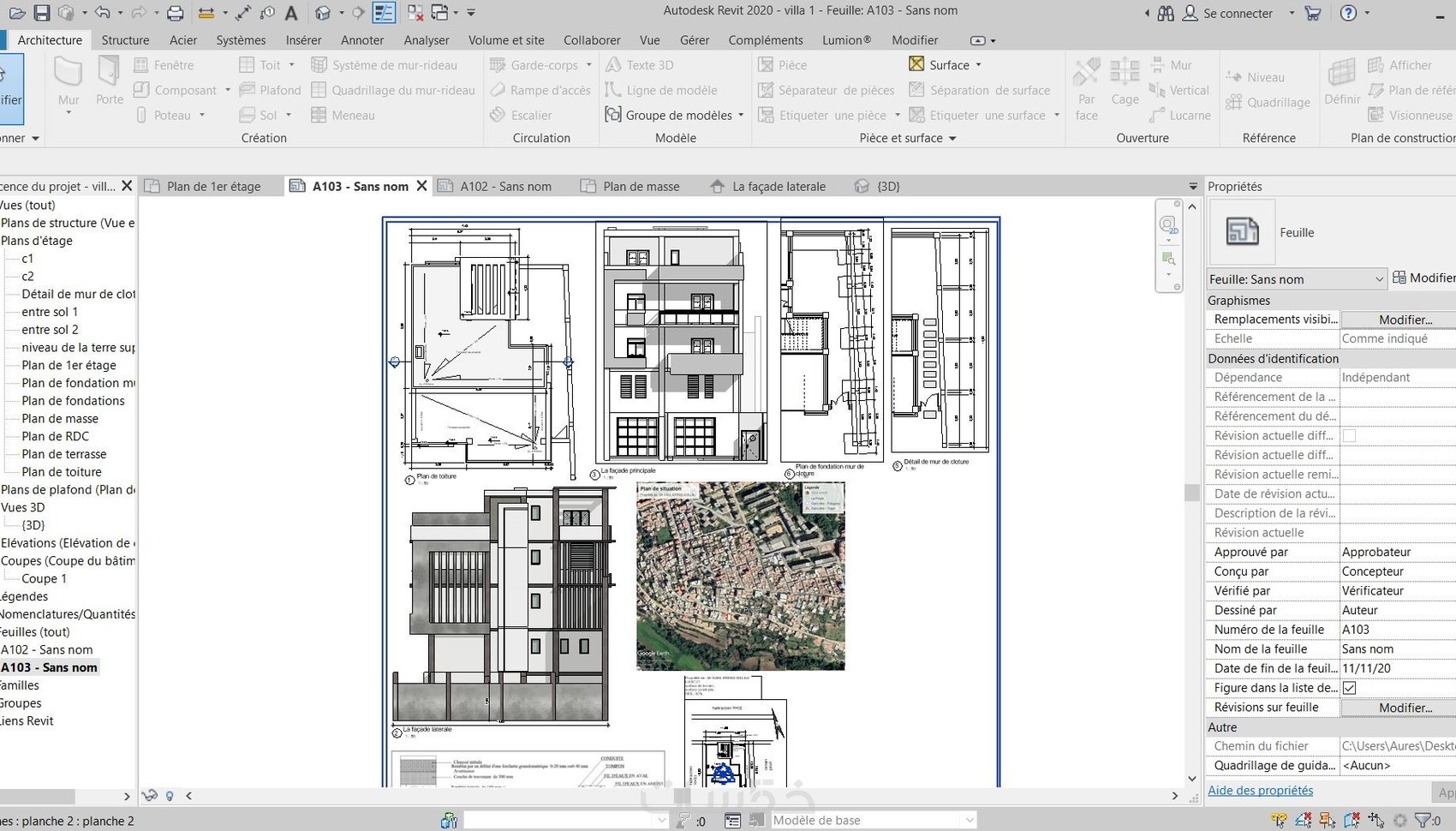1456x831 pixels.
Task: Expand the Surface dropdown in ribbon
Action: coord(978,65)
